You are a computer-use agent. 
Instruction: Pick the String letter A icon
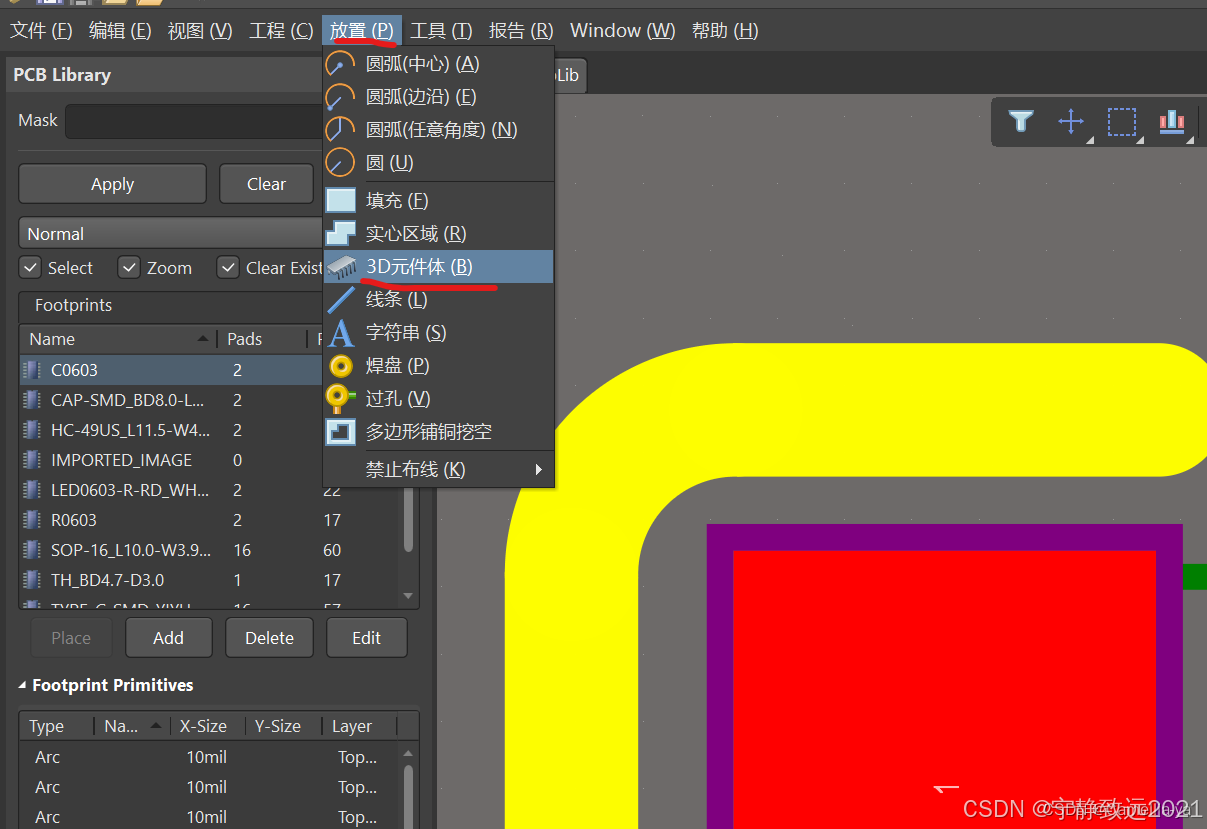341,333
